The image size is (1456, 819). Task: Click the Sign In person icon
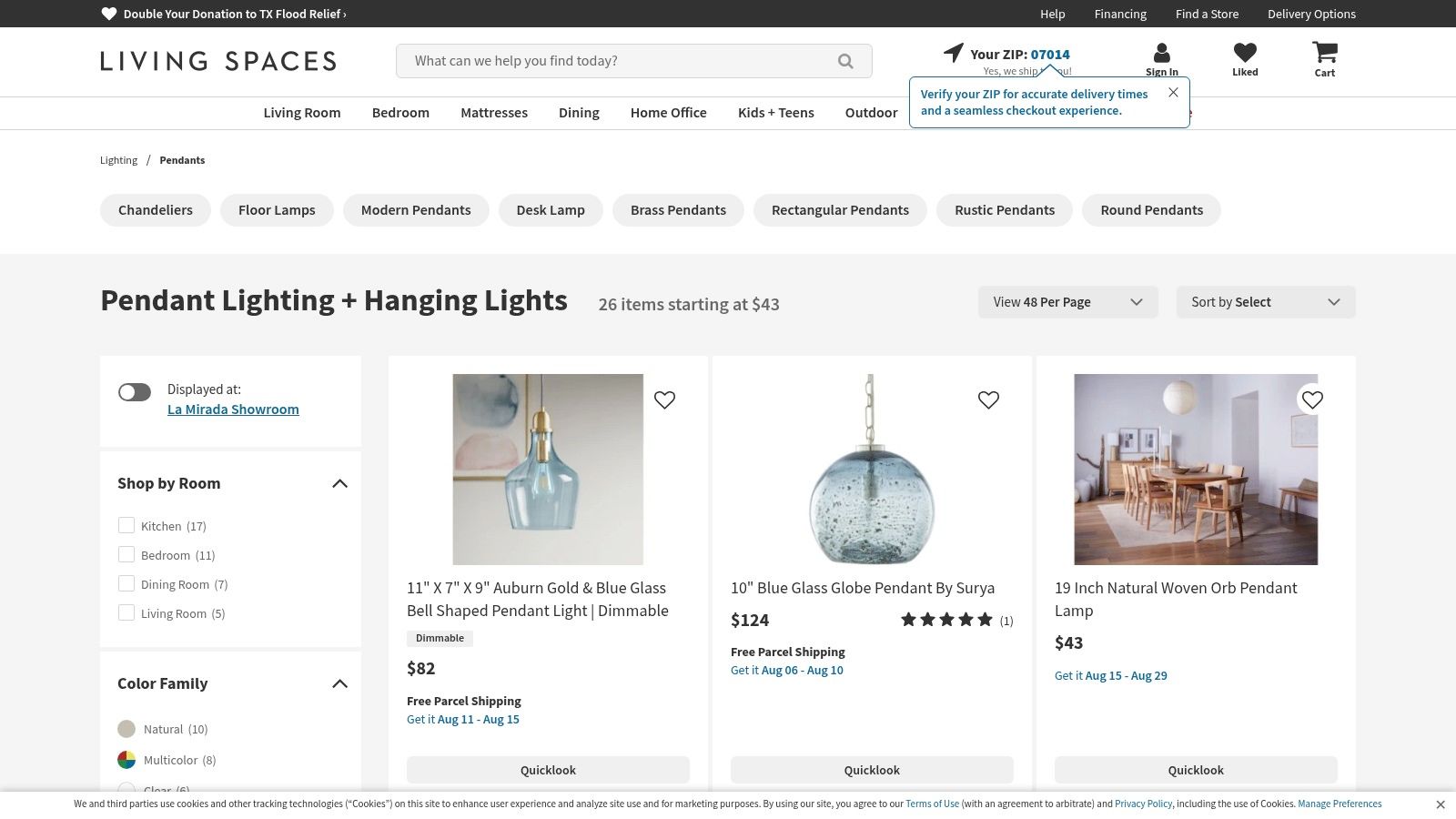click(x=1161, y=53)
